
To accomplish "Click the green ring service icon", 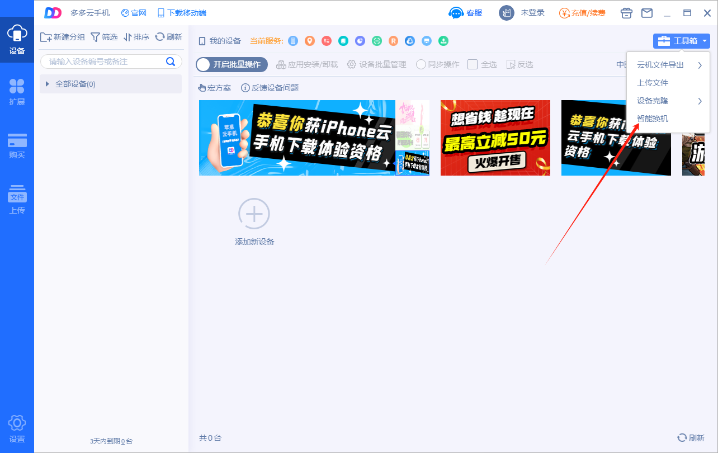I will 376,41.
